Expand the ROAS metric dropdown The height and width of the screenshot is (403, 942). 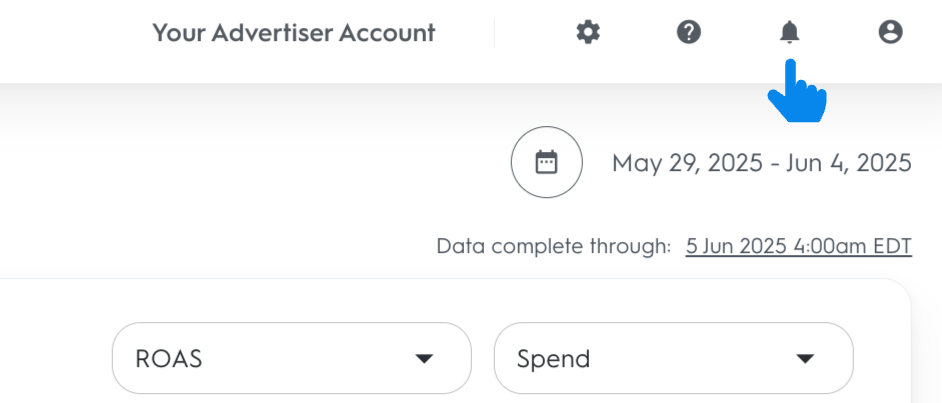(x=291, y=358)
